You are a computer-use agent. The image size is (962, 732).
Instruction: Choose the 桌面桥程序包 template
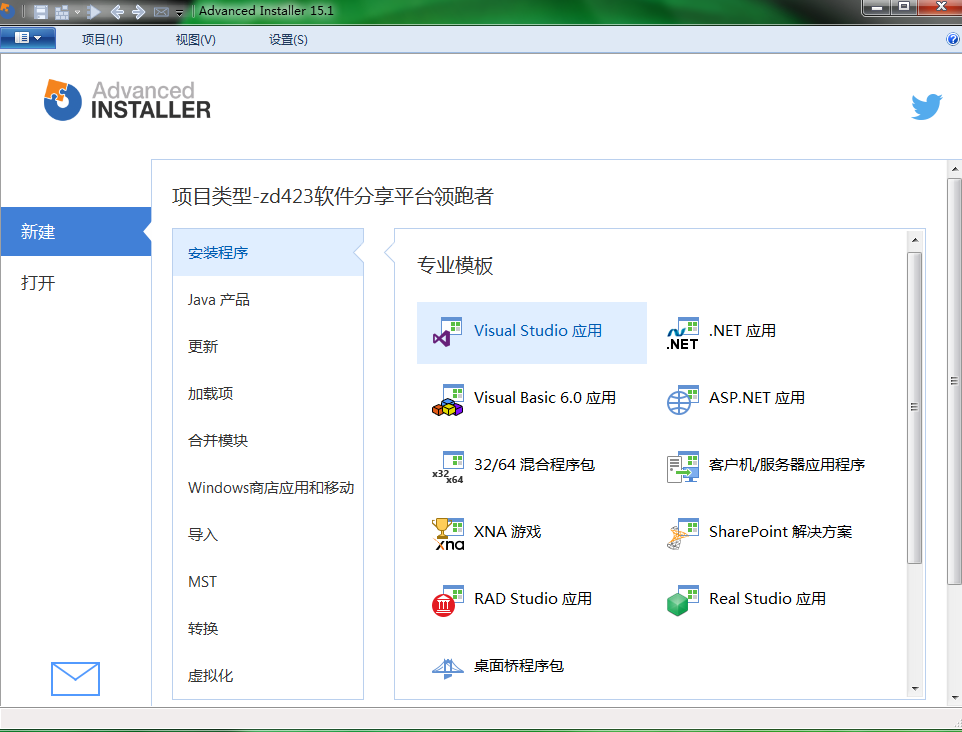pos(517,666)
